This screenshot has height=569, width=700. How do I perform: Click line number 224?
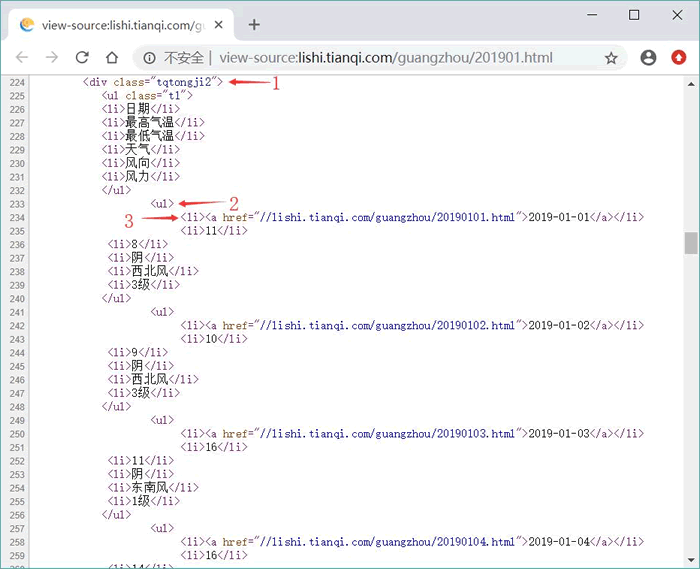click(x=17, y=82)
